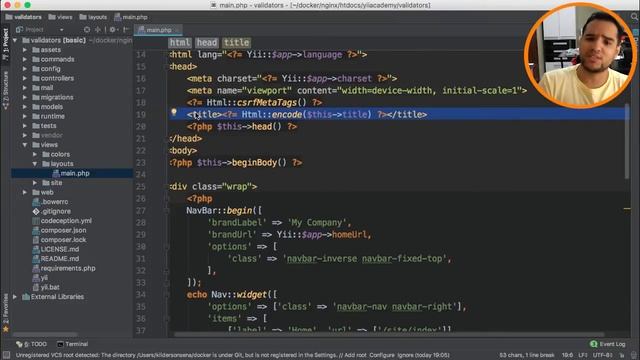Open the TODO tool window button
Image resolution: width=640 pixels, height=360 pixels.
[x=31, y=344]
